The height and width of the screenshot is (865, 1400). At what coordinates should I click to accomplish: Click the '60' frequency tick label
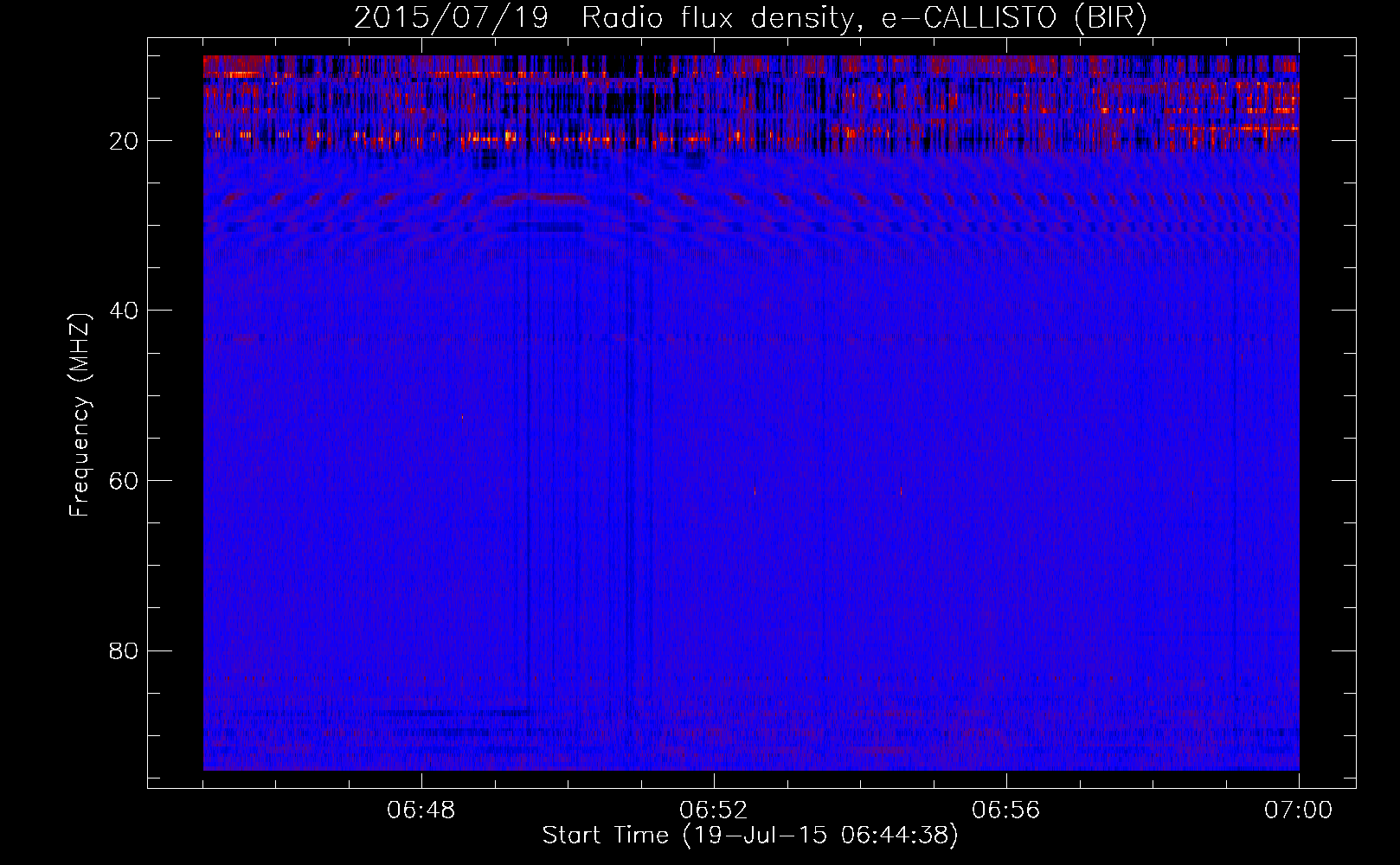[125, 481]
